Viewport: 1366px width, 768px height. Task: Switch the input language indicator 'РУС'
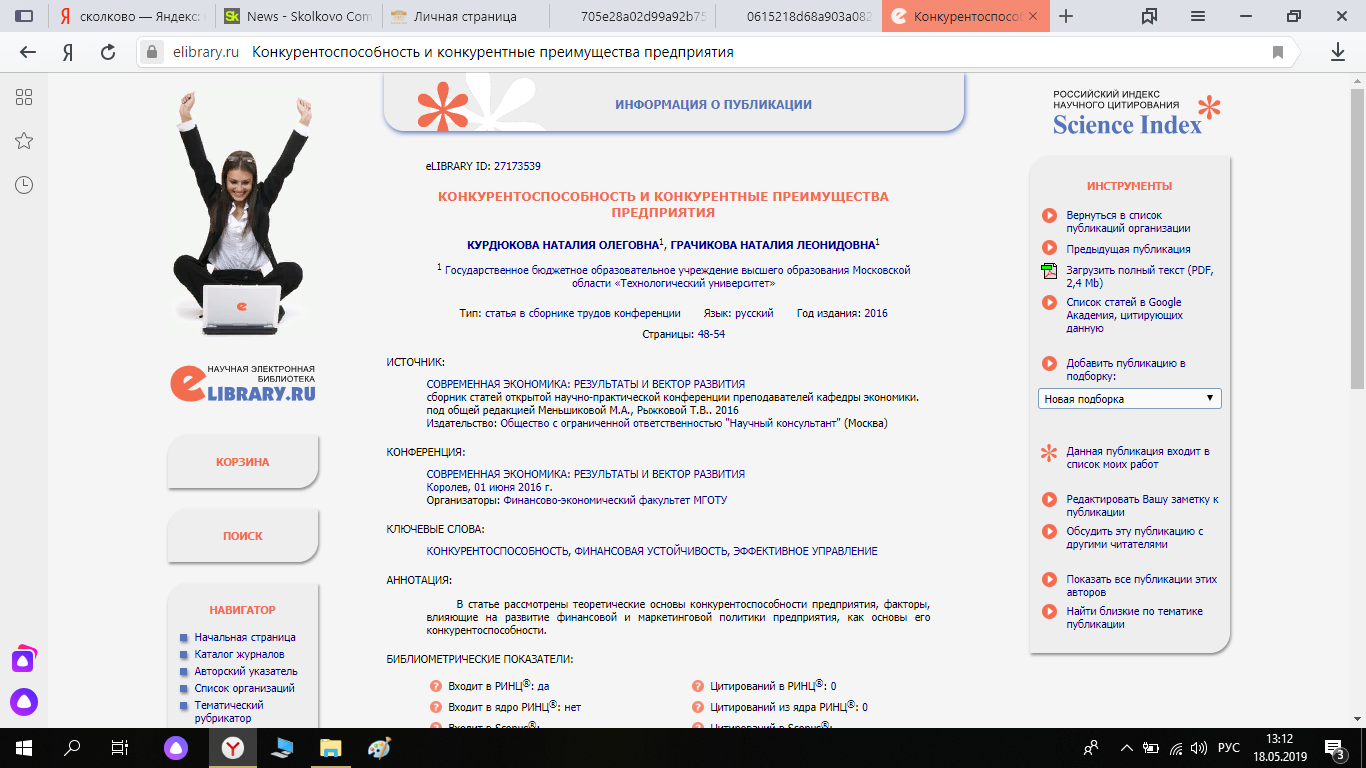point(1228,747)
